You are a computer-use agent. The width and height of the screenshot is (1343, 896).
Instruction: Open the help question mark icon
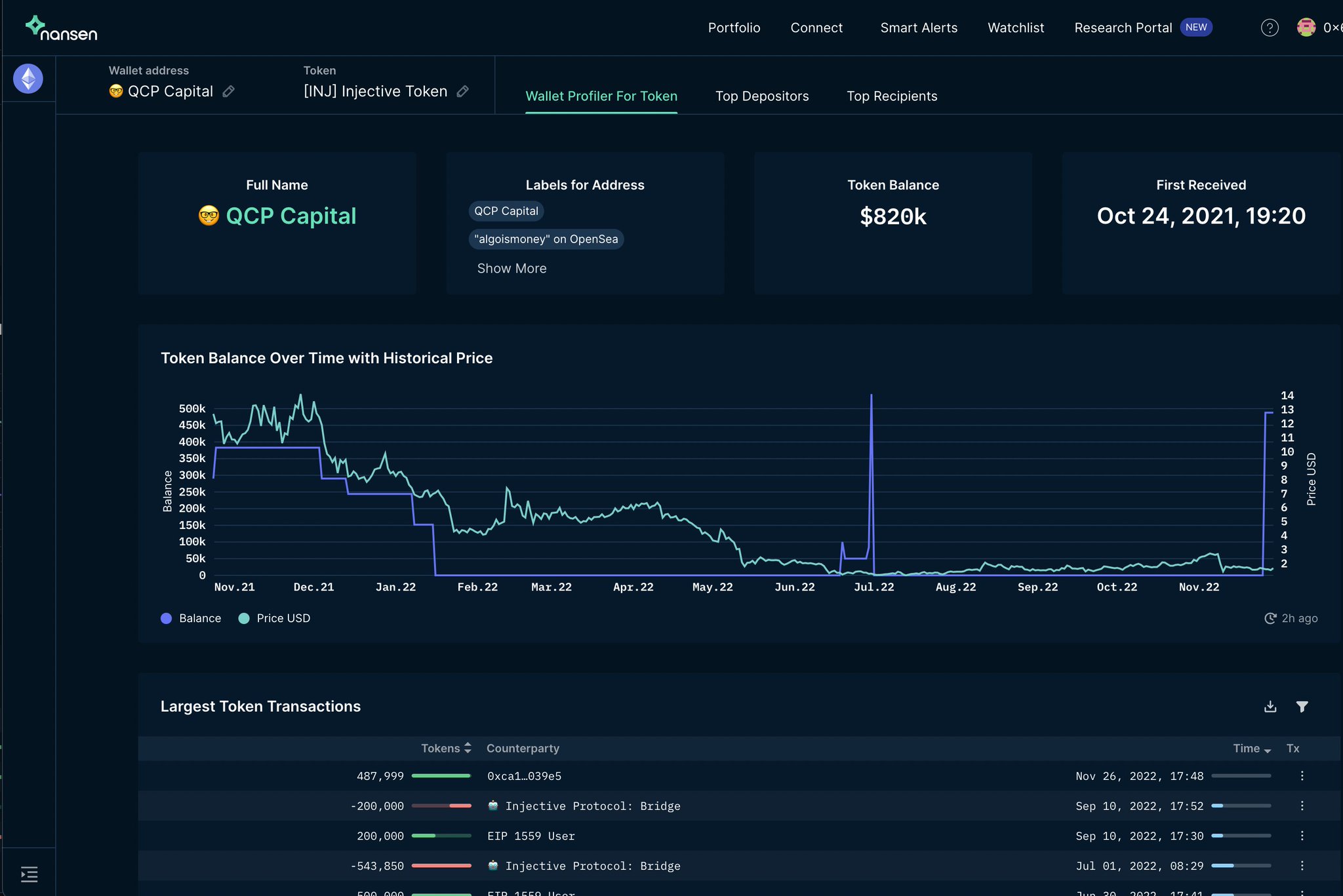(1270, 28)
